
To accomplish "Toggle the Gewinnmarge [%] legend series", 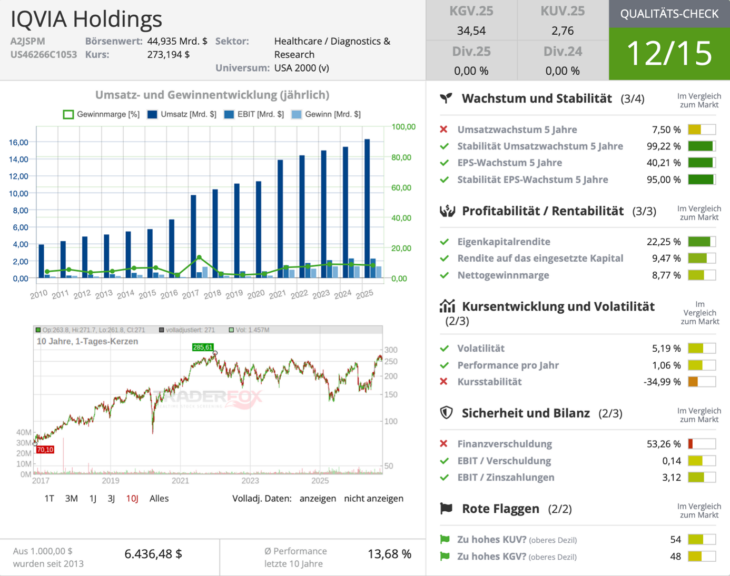I will [101, 114].
